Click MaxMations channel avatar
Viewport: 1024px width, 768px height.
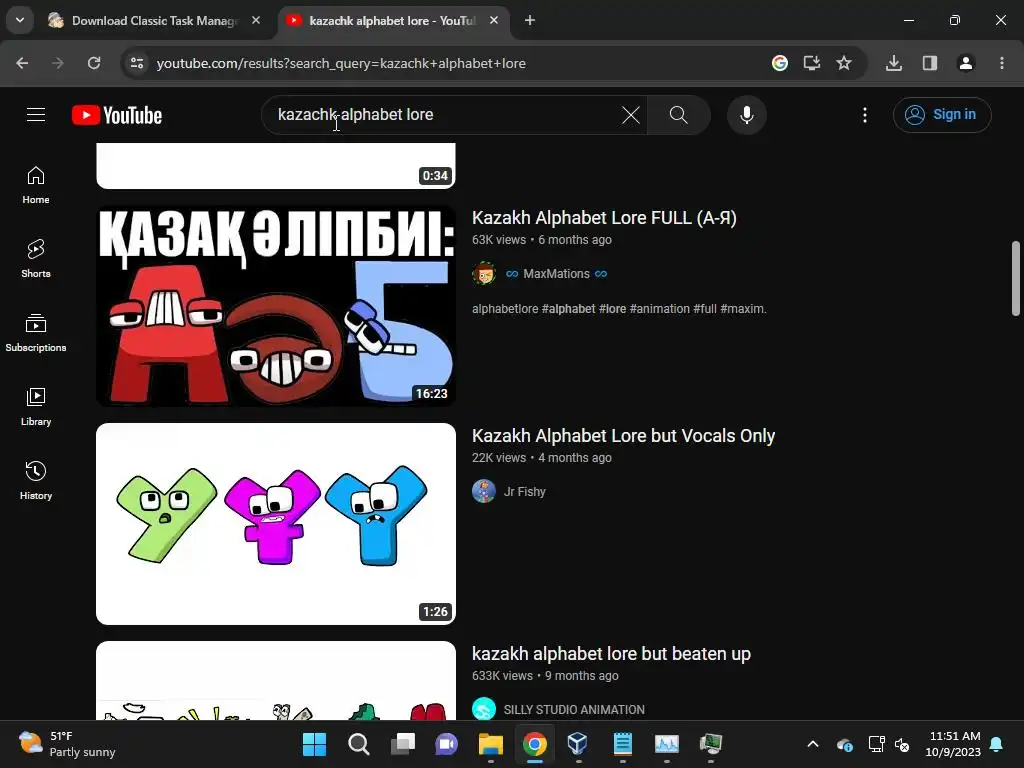click(484, 274)
